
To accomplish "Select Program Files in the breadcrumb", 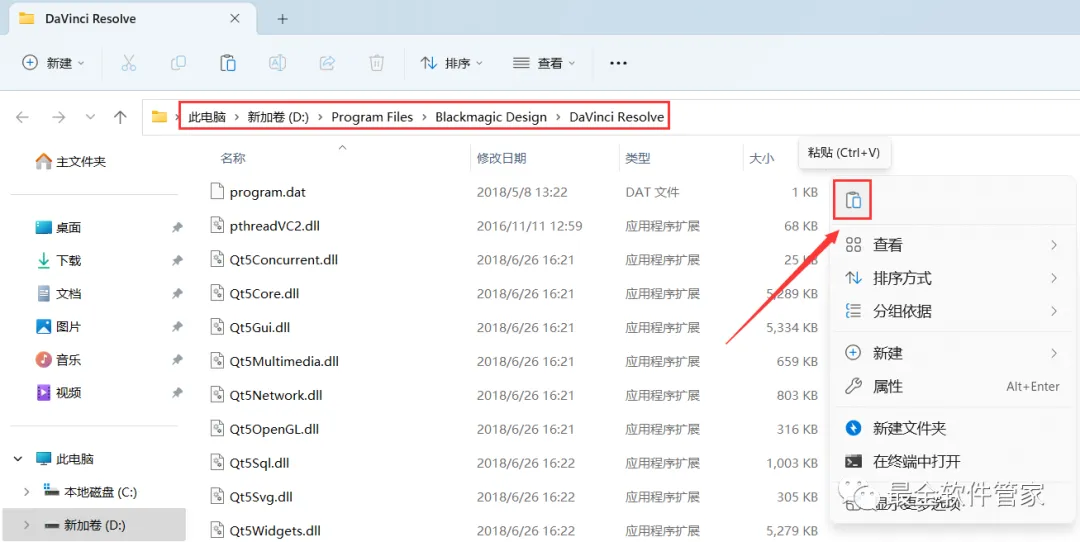I will [372, 117].
